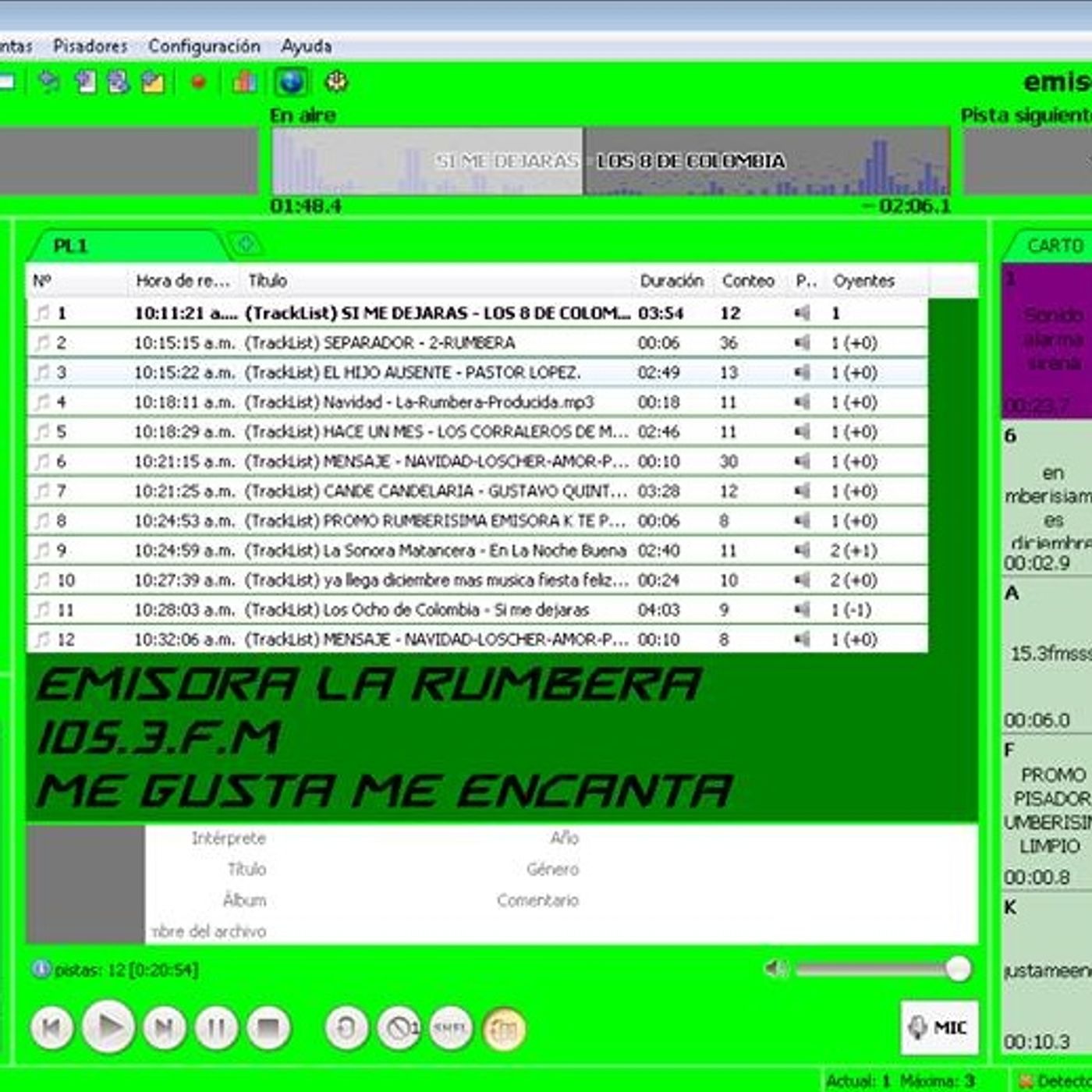Toggle the repeat loop button
The height and width of the screenshot is (1092, 1092).
347,1029
